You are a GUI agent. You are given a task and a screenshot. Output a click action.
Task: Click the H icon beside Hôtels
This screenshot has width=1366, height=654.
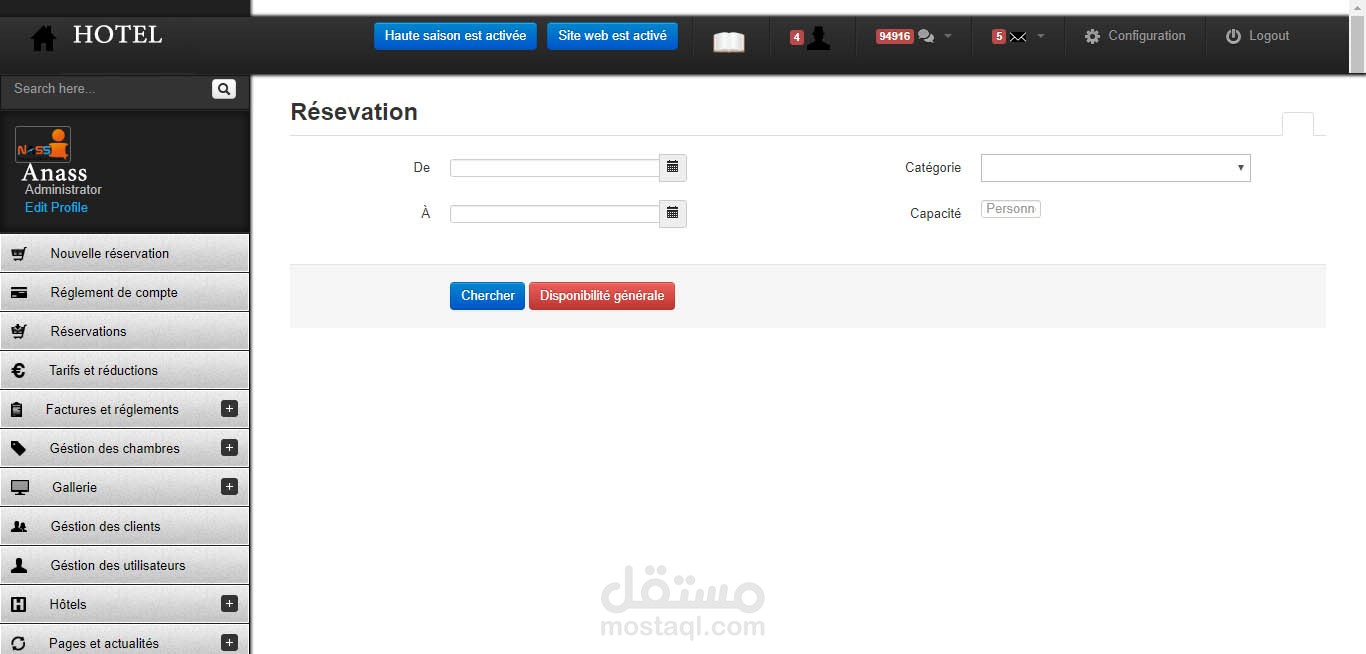18,604
